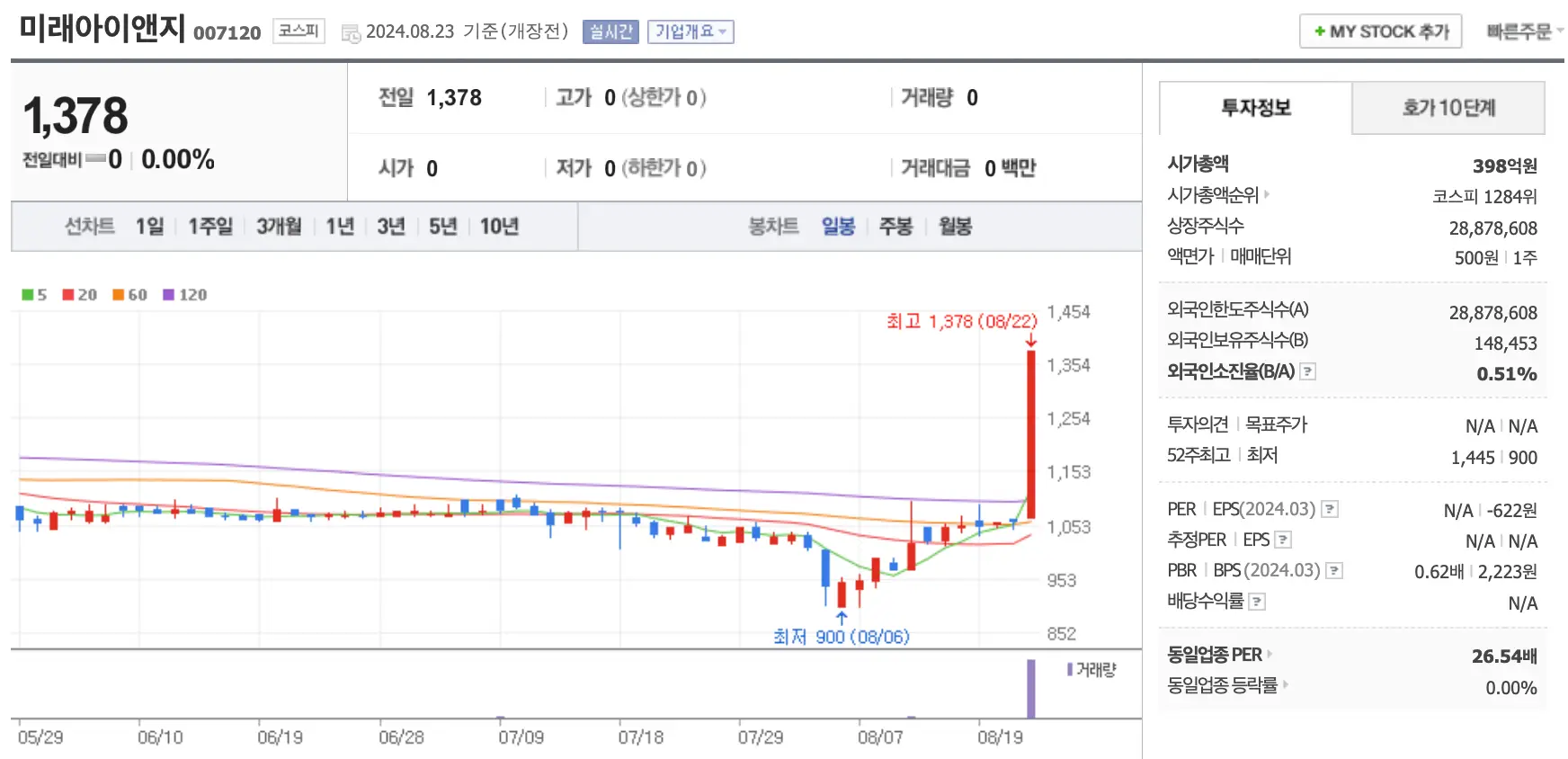Open help icon beside 추정PER EPS

[x=1283, y=540]
